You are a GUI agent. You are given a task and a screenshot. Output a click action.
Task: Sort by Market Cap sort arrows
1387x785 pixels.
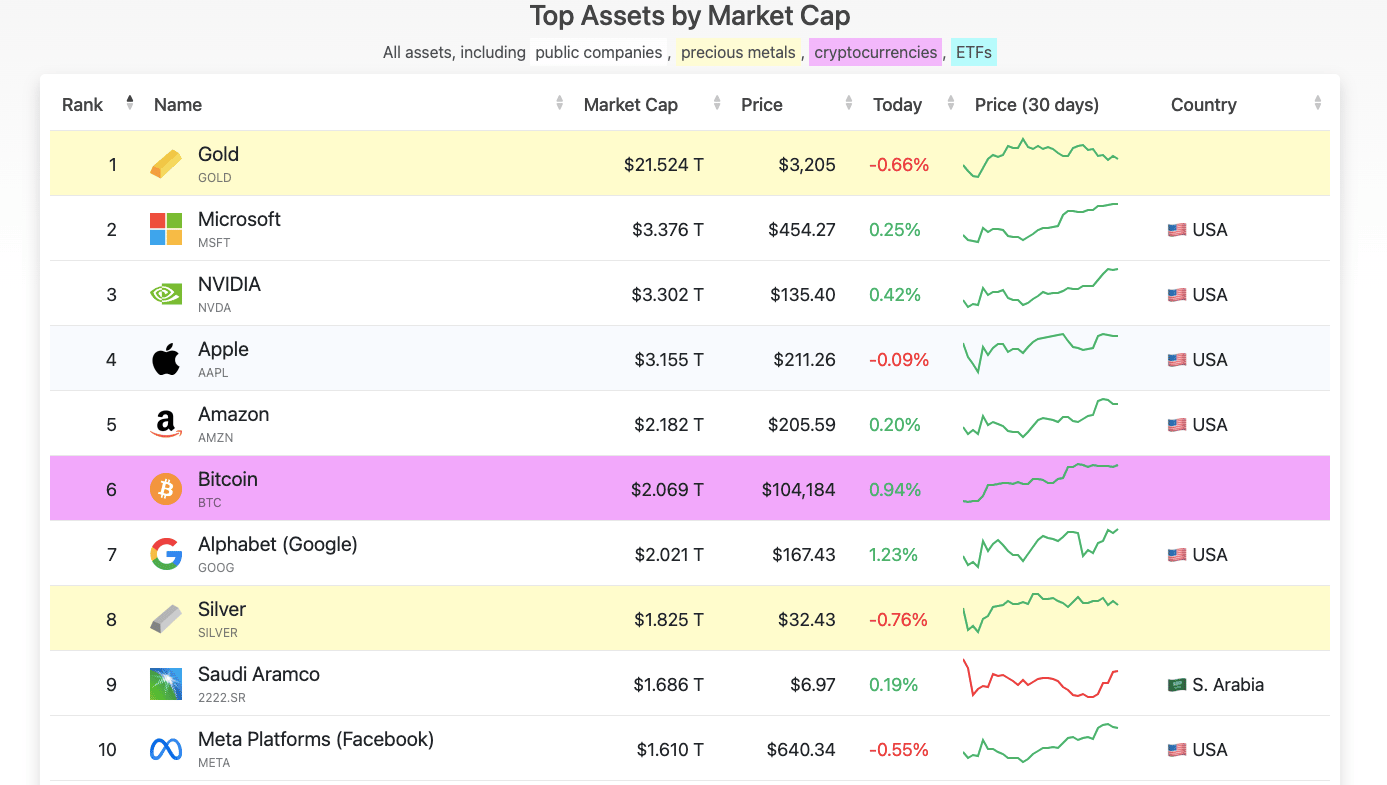point(717,103)
